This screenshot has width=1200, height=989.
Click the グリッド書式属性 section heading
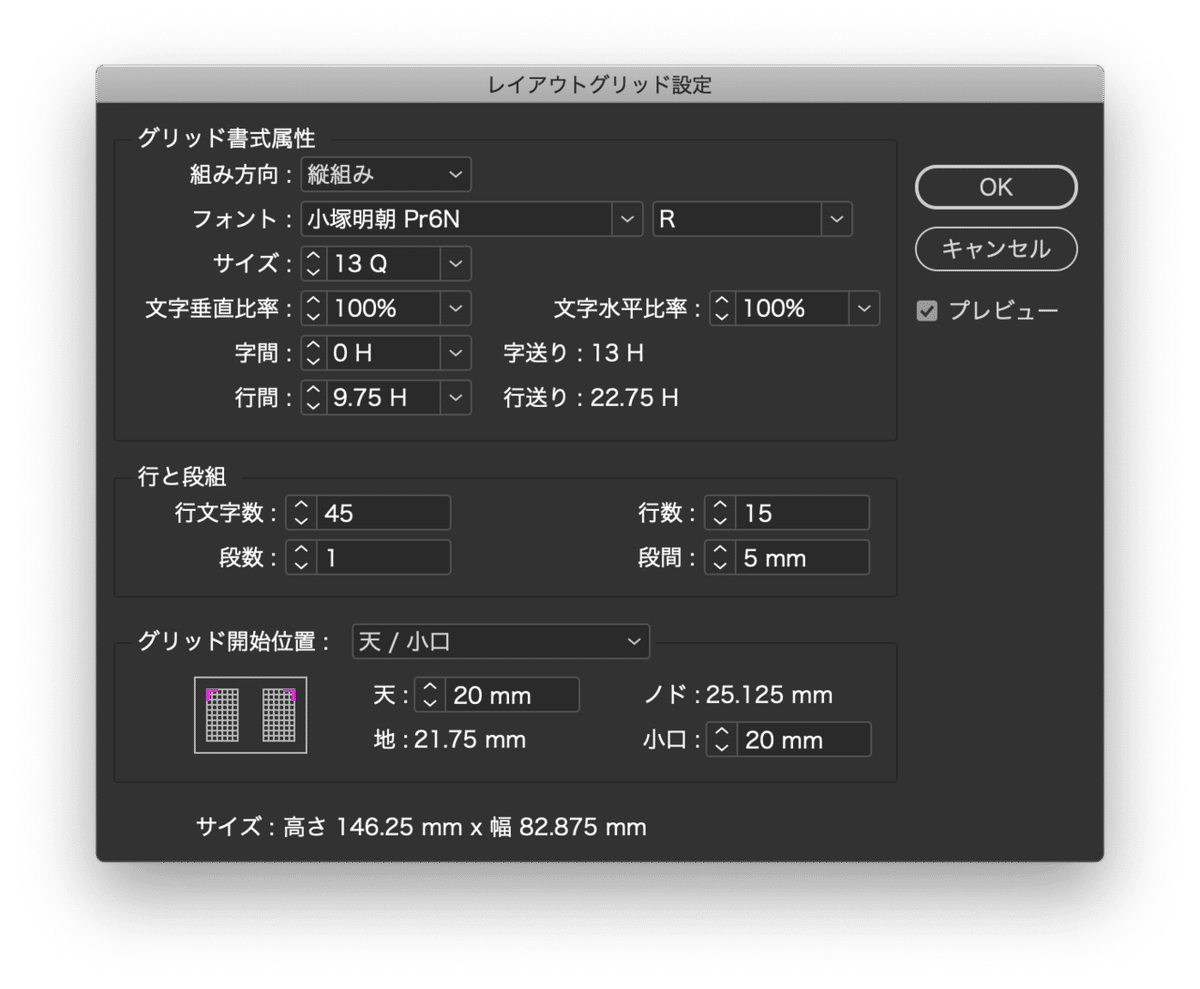click(227, 139)
